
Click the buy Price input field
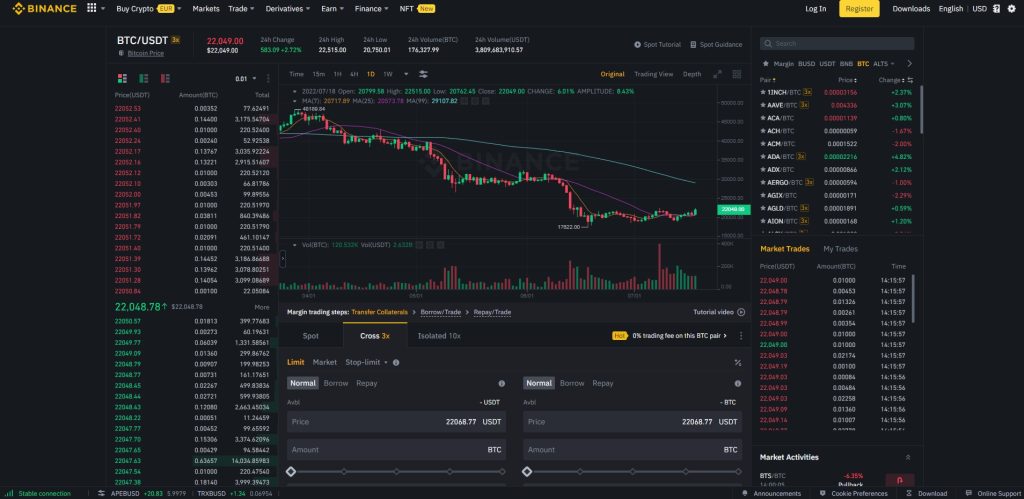pyautogui.click(x=396, y=422)
